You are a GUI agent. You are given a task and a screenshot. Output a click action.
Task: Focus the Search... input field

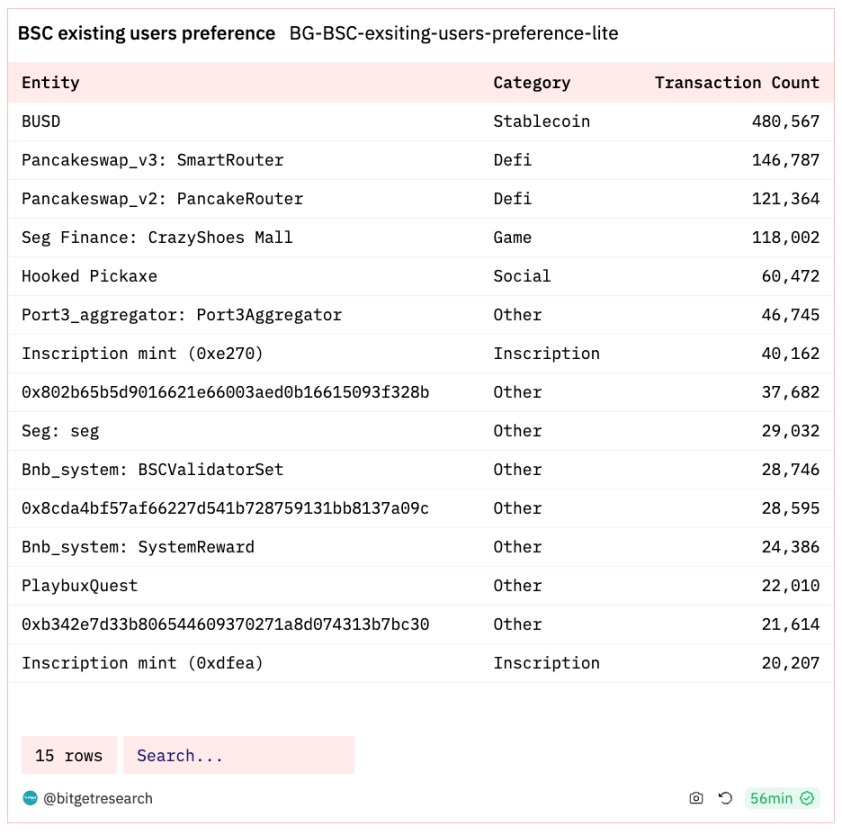238,755
